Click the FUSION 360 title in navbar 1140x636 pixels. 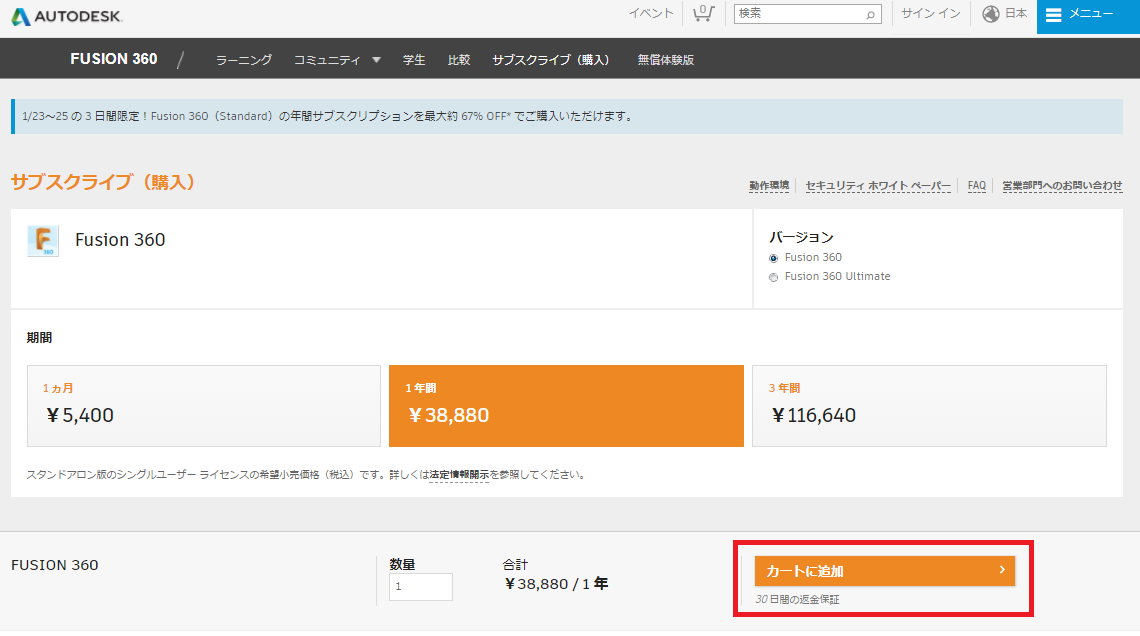114,59
